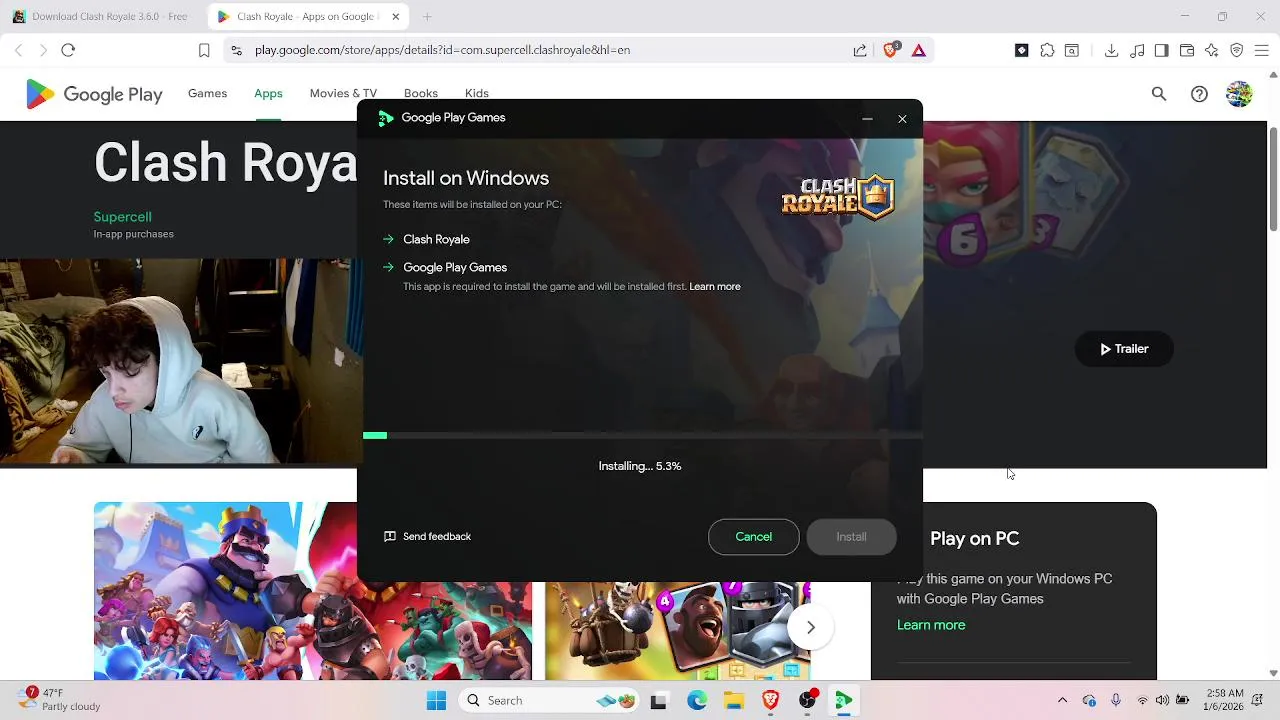Switch to the Download Clash Royale 3.6.0 browser tab
Image resolution: width=1280 pixels, height=720 pixels.
tap(103, 17)
